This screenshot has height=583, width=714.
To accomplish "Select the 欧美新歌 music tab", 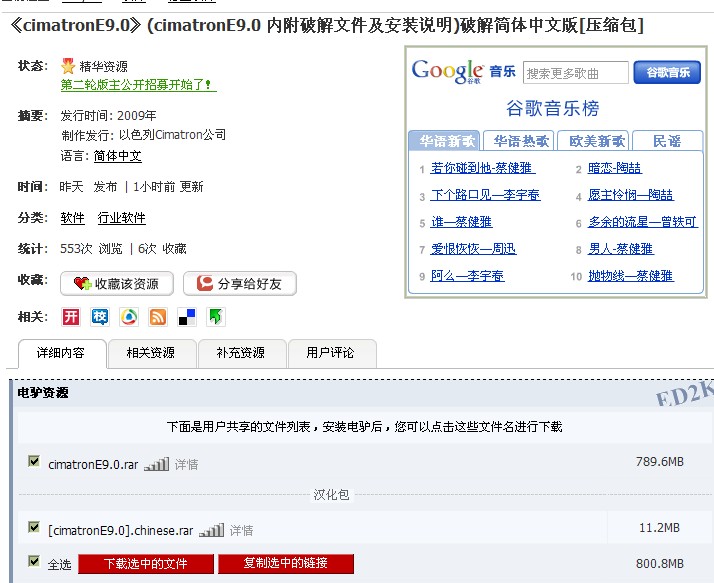I will 593,141.
